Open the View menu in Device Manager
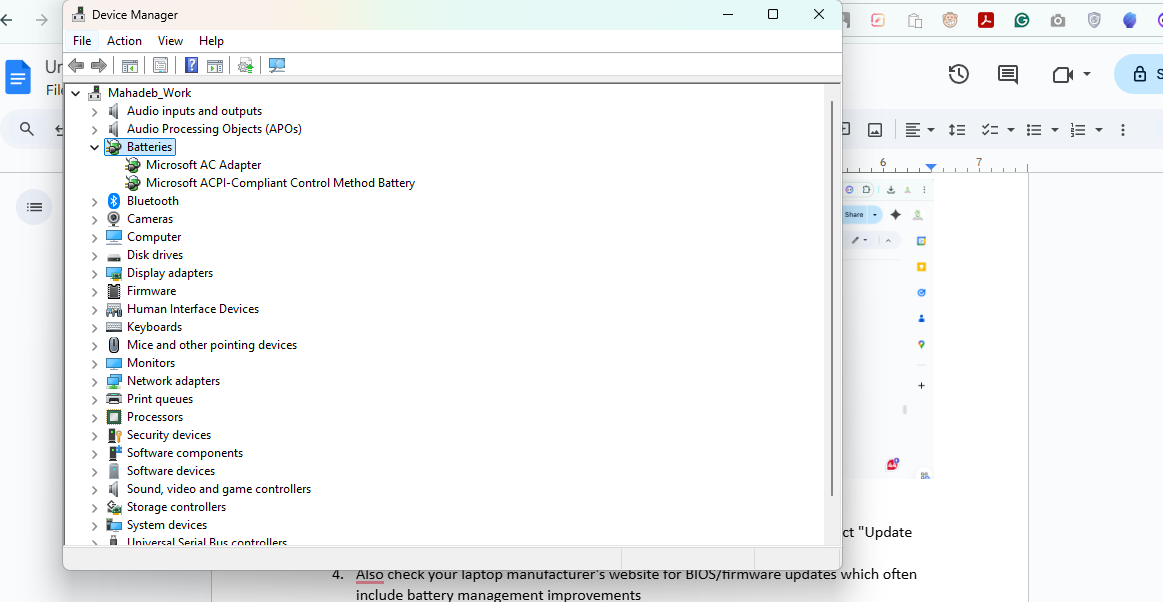Viewport: 1163px width, 602px height. 170,40
